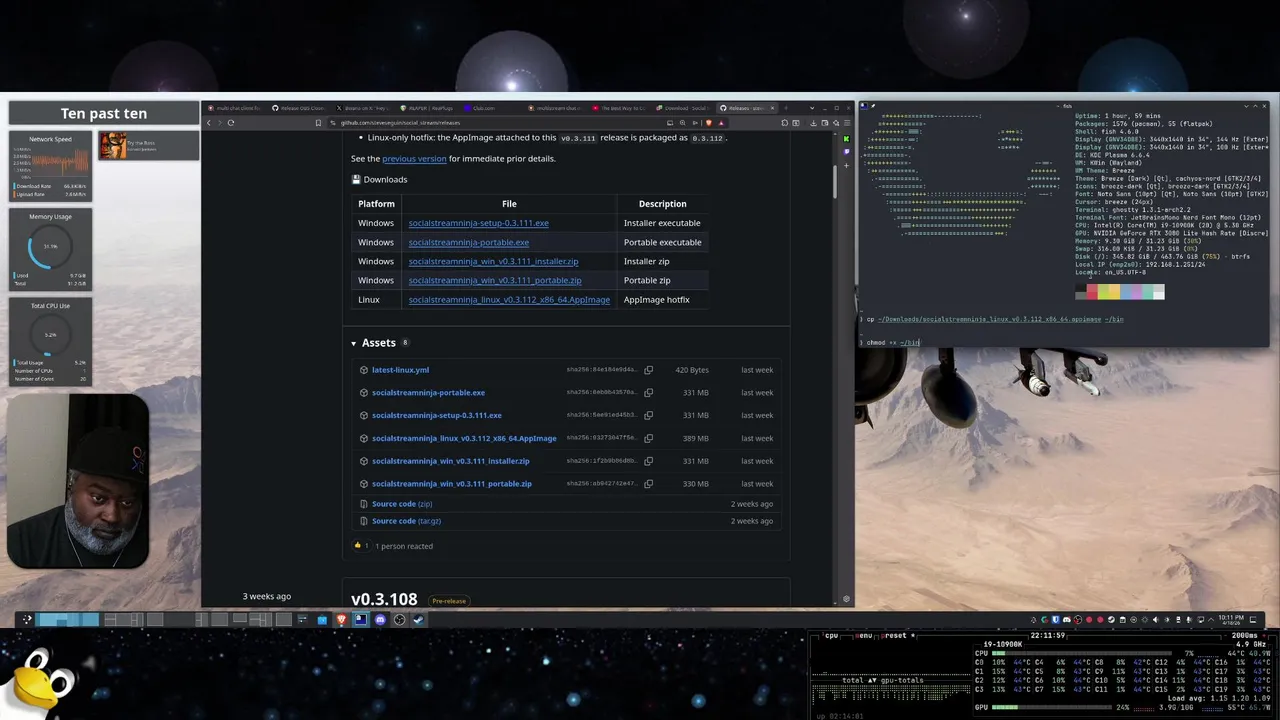This screenshot has width=1280, height=720.
Task: Collapse the Assets section
Action: [x=353, y=343]
